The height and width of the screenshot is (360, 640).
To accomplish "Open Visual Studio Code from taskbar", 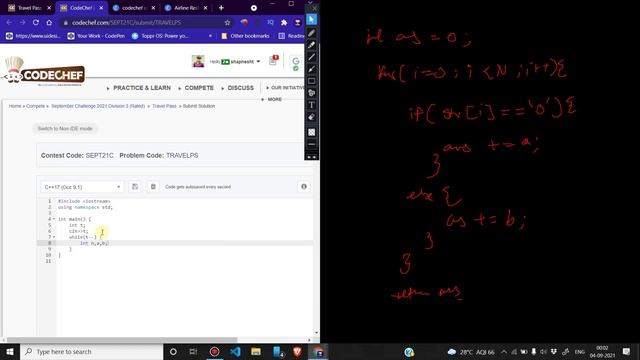I will tap(236, 351).
